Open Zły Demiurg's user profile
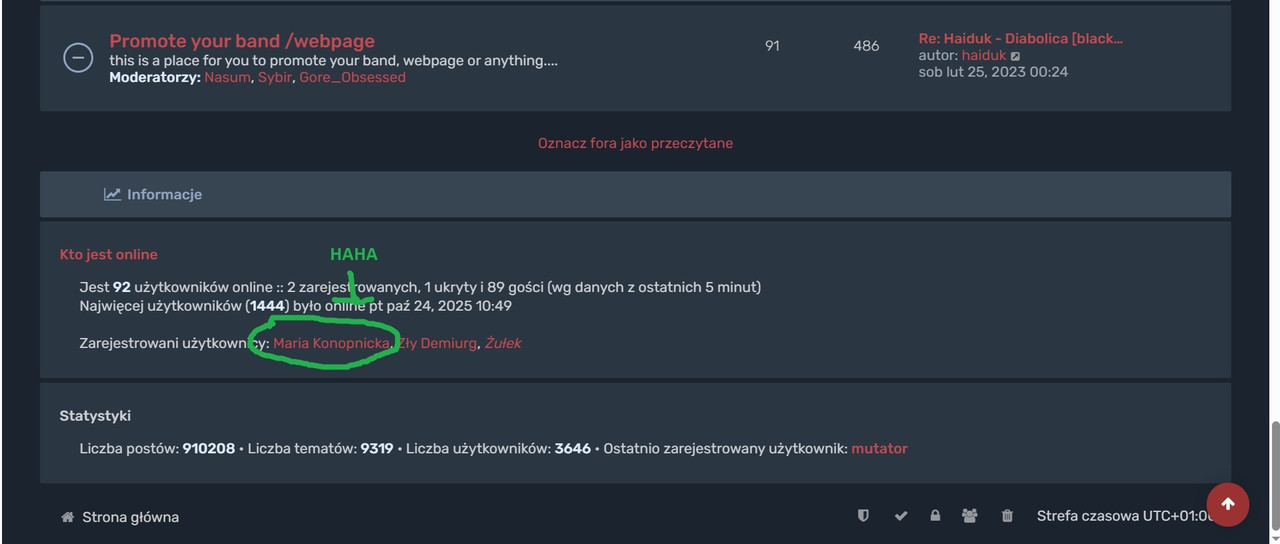Viewport: 1280px width, 544px height. (437, 343)
